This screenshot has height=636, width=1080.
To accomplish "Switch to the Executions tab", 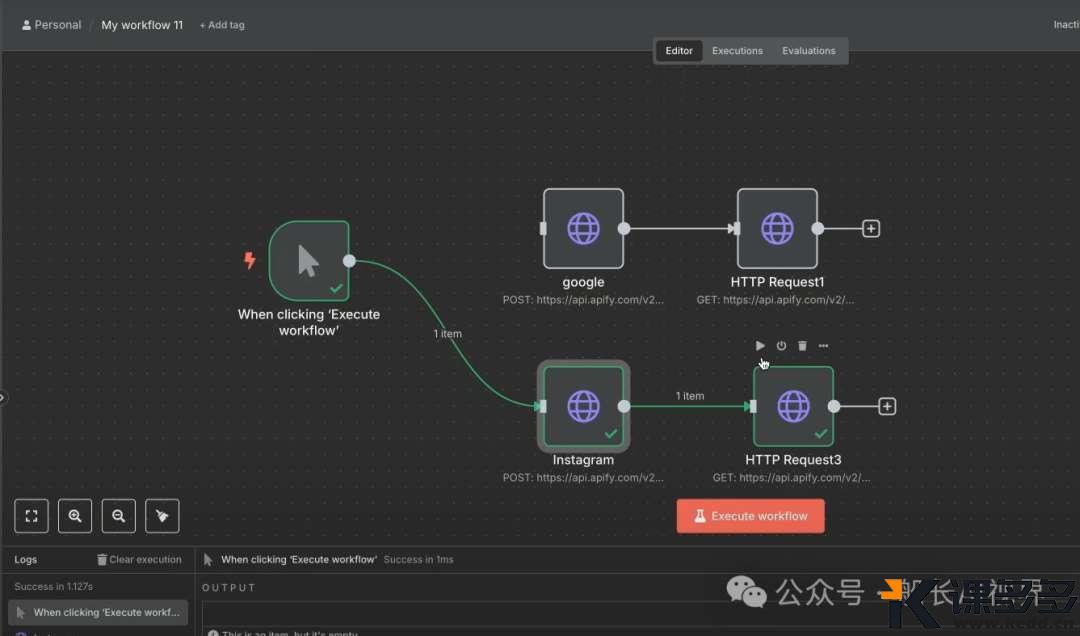I will point(737,51).
